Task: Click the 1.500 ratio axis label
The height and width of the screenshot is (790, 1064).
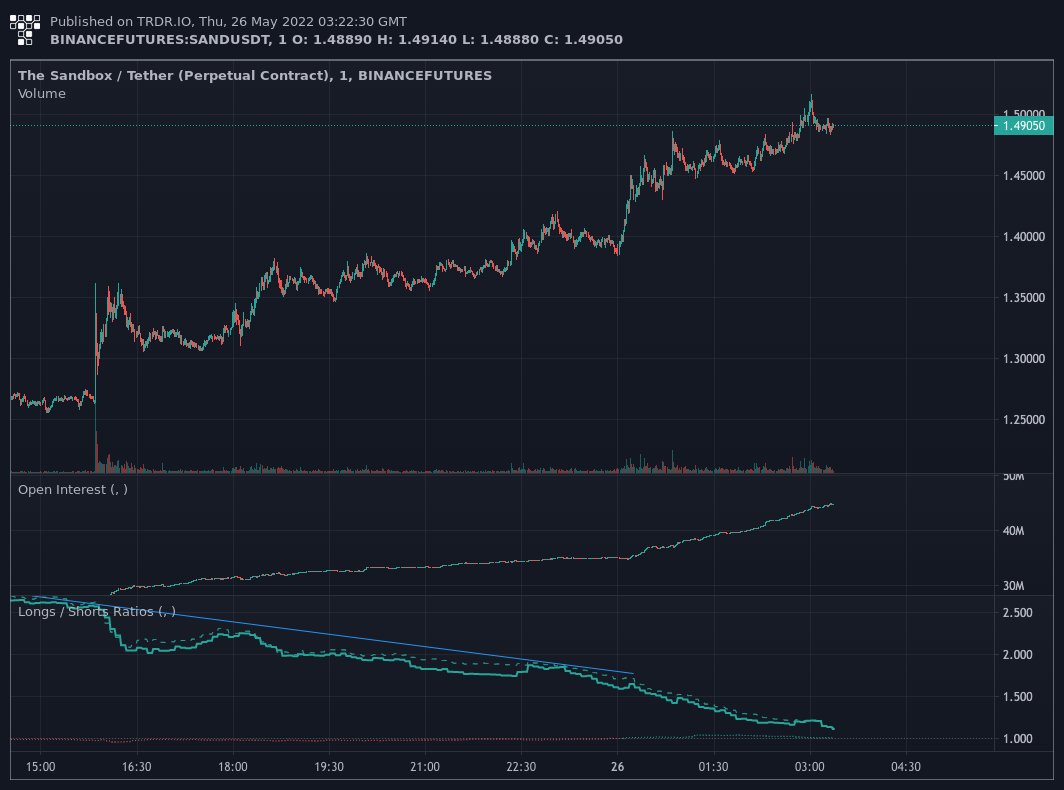Action: 1017,697
